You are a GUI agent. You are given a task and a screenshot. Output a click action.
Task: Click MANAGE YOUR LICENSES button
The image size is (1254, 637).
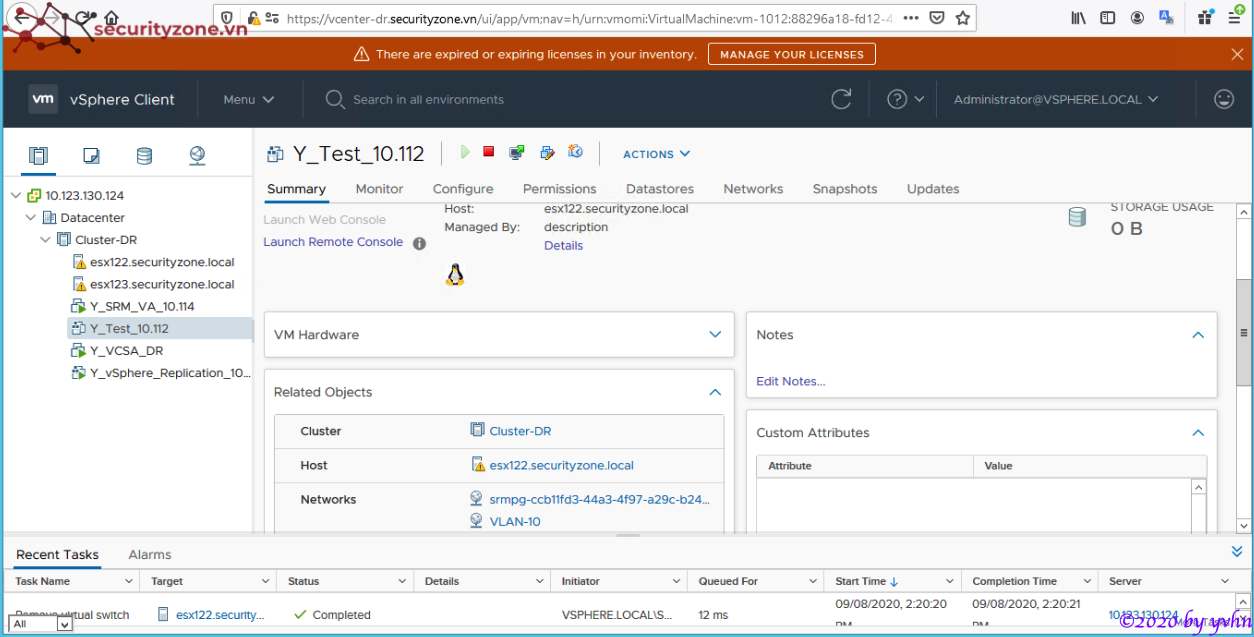[x=791, y=54]
